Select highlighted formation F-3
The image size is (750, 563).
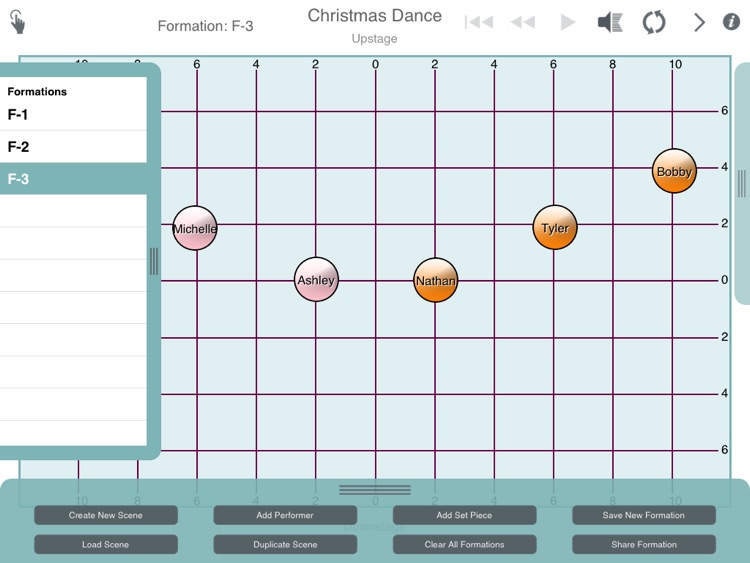[x=73, y=179]
